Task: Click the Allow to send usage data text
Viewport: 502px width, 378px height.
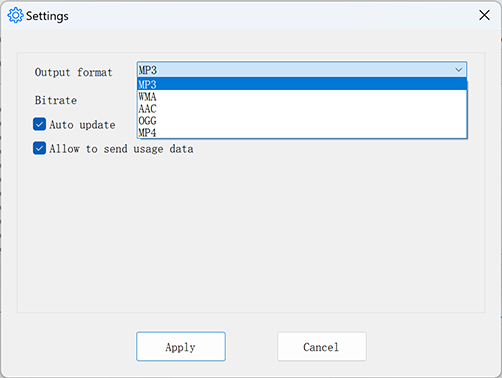Action: (x=121, y=149)
